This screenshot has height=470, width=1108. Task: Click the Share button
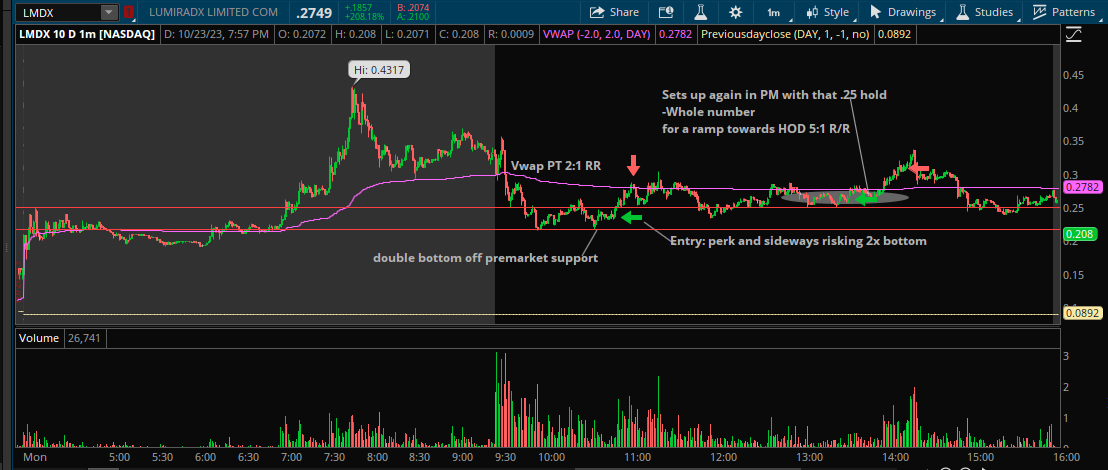pyautogui.click(x=614, y=12)
